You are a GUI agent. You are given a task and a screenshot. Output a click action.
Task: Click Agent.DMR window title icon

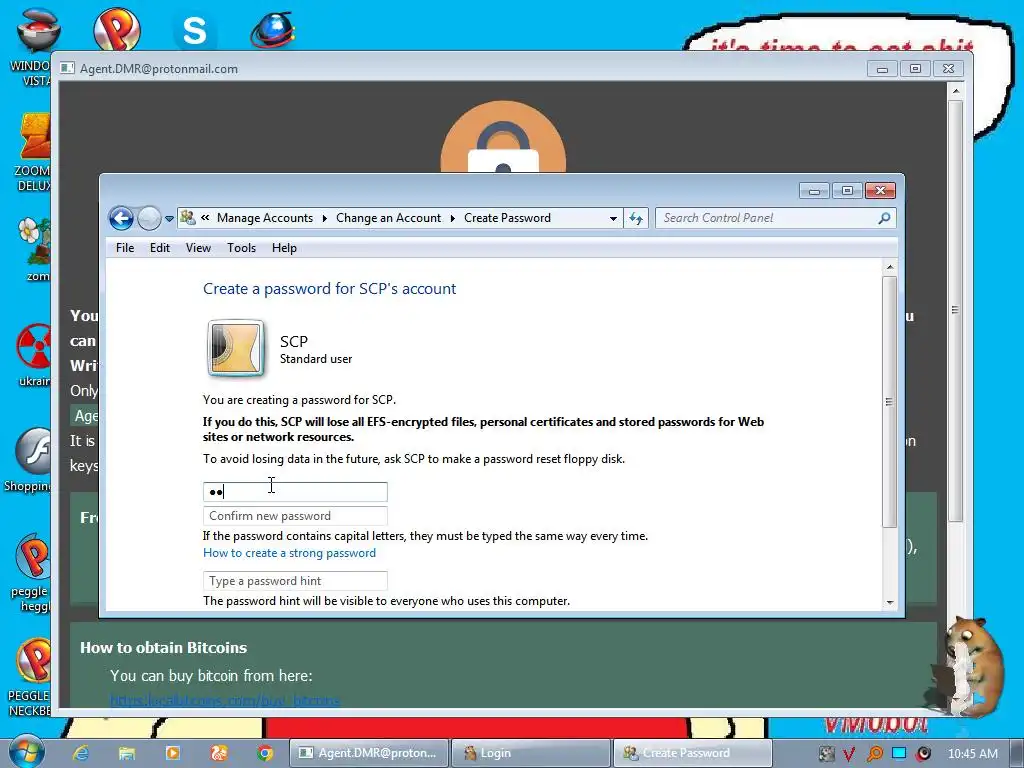pyautogui.click(x=67, y=69)
